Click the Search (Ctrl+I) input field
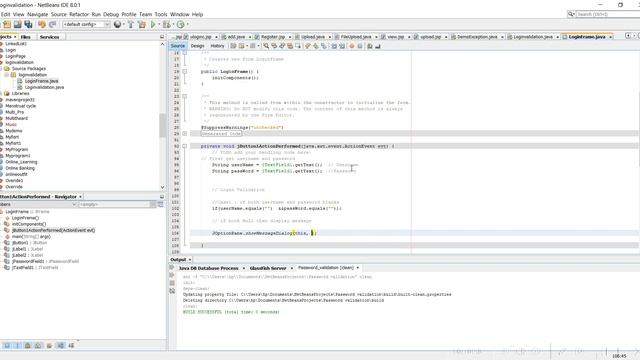Image resolution: width=640 pixels, height=360 pixels. coord(608,14)
